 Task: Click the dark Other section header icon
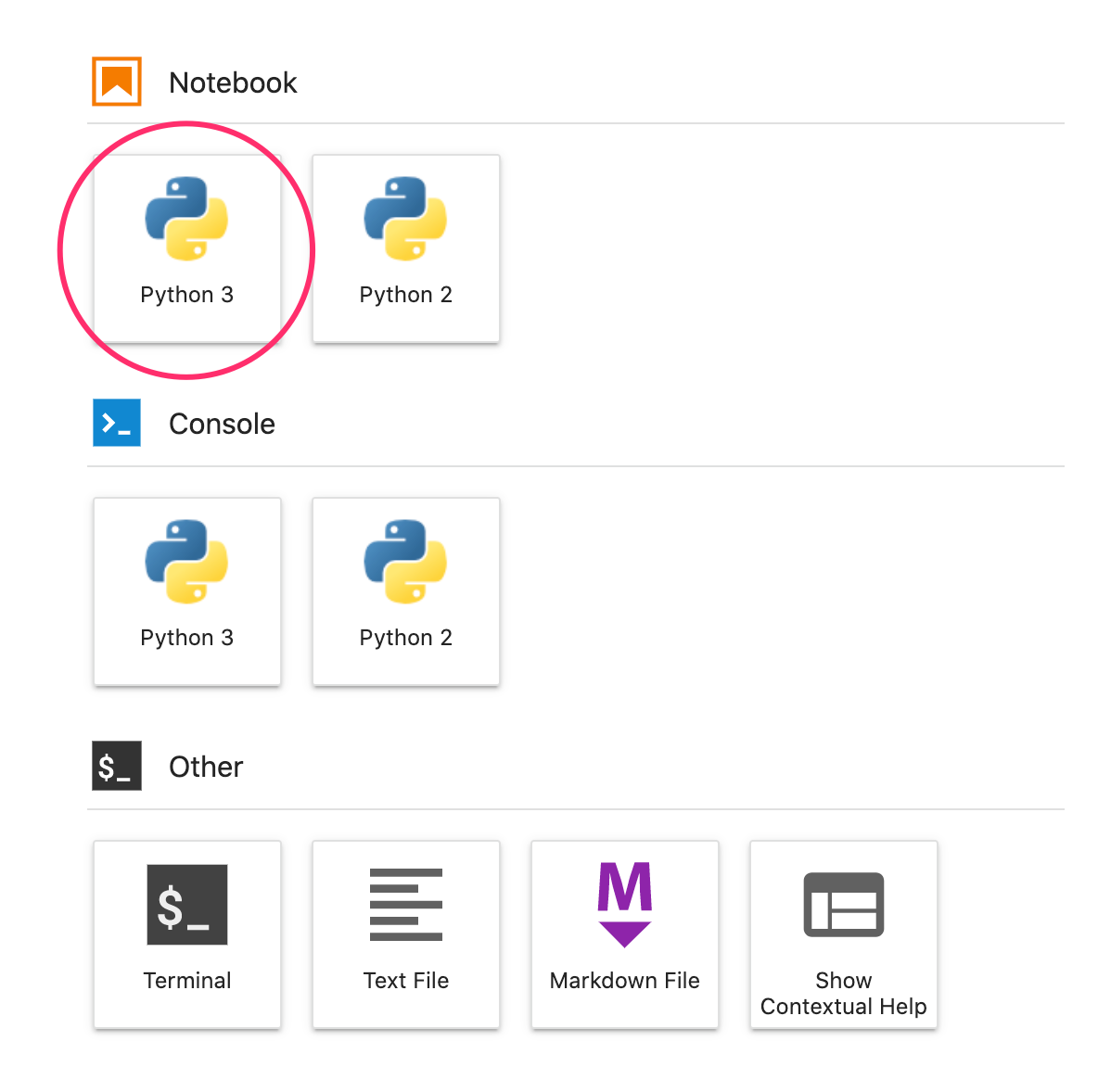(117, 766)
